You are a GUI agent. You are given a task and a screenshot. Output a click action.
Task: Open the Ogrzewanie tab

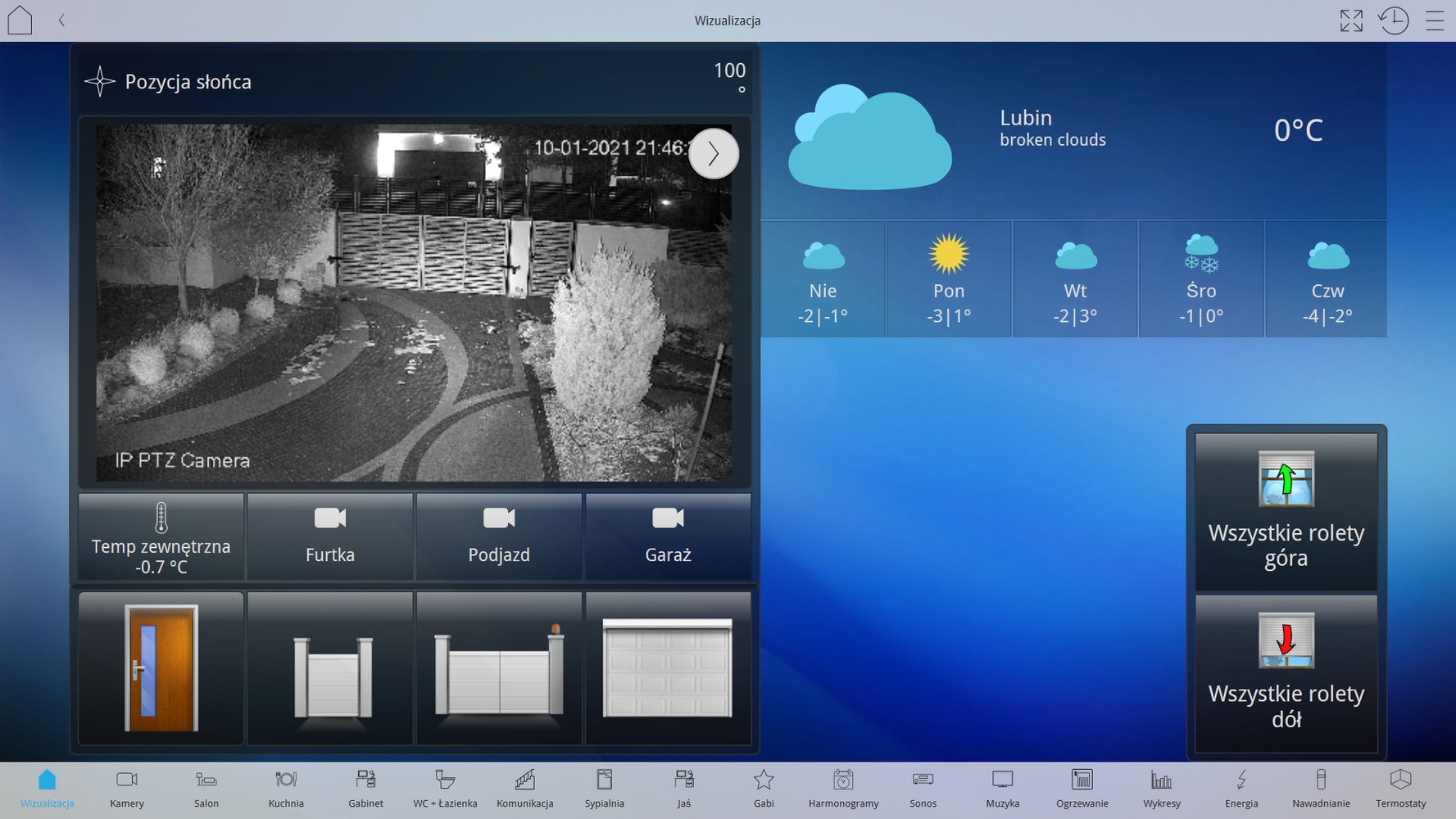1082,790
